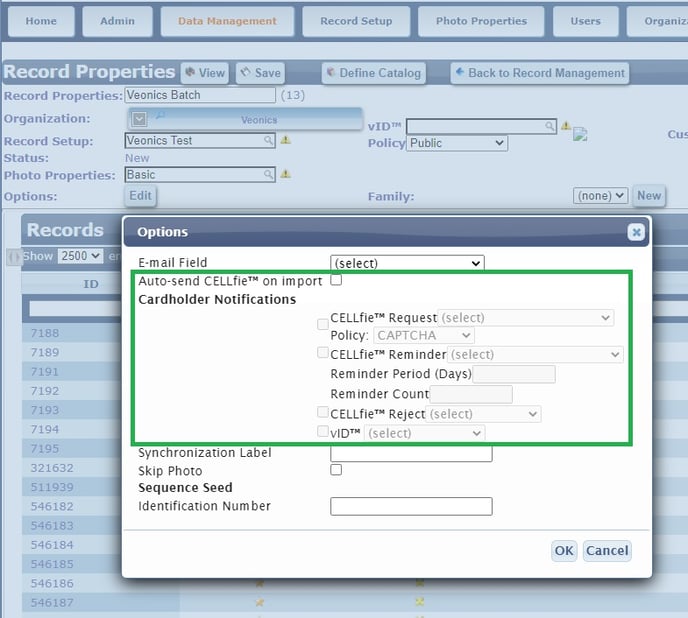Click warning icon next to Photo Properties field

(x=286, y=174)
